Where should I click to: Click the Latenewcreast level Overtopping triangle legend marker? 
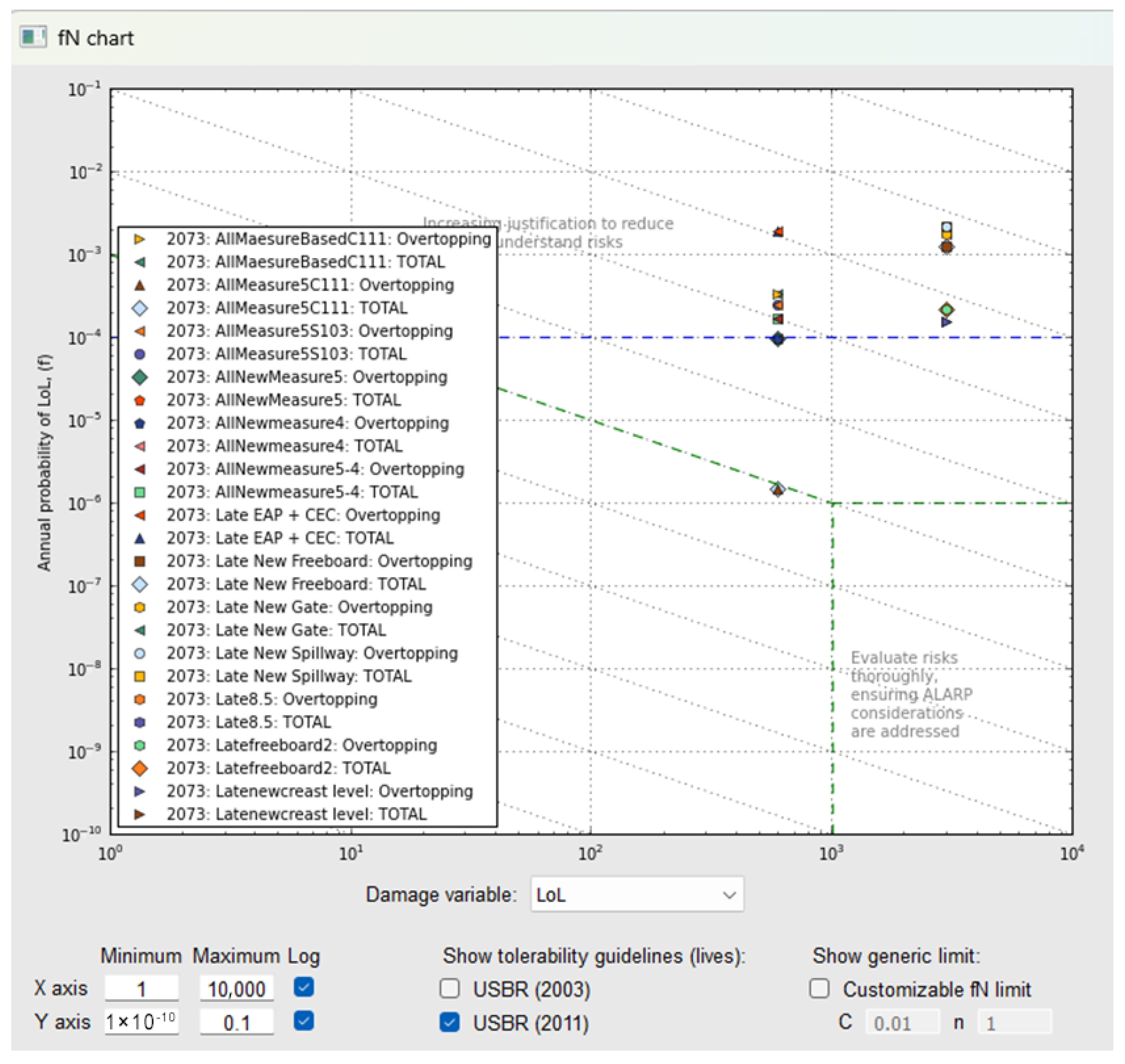140,791
